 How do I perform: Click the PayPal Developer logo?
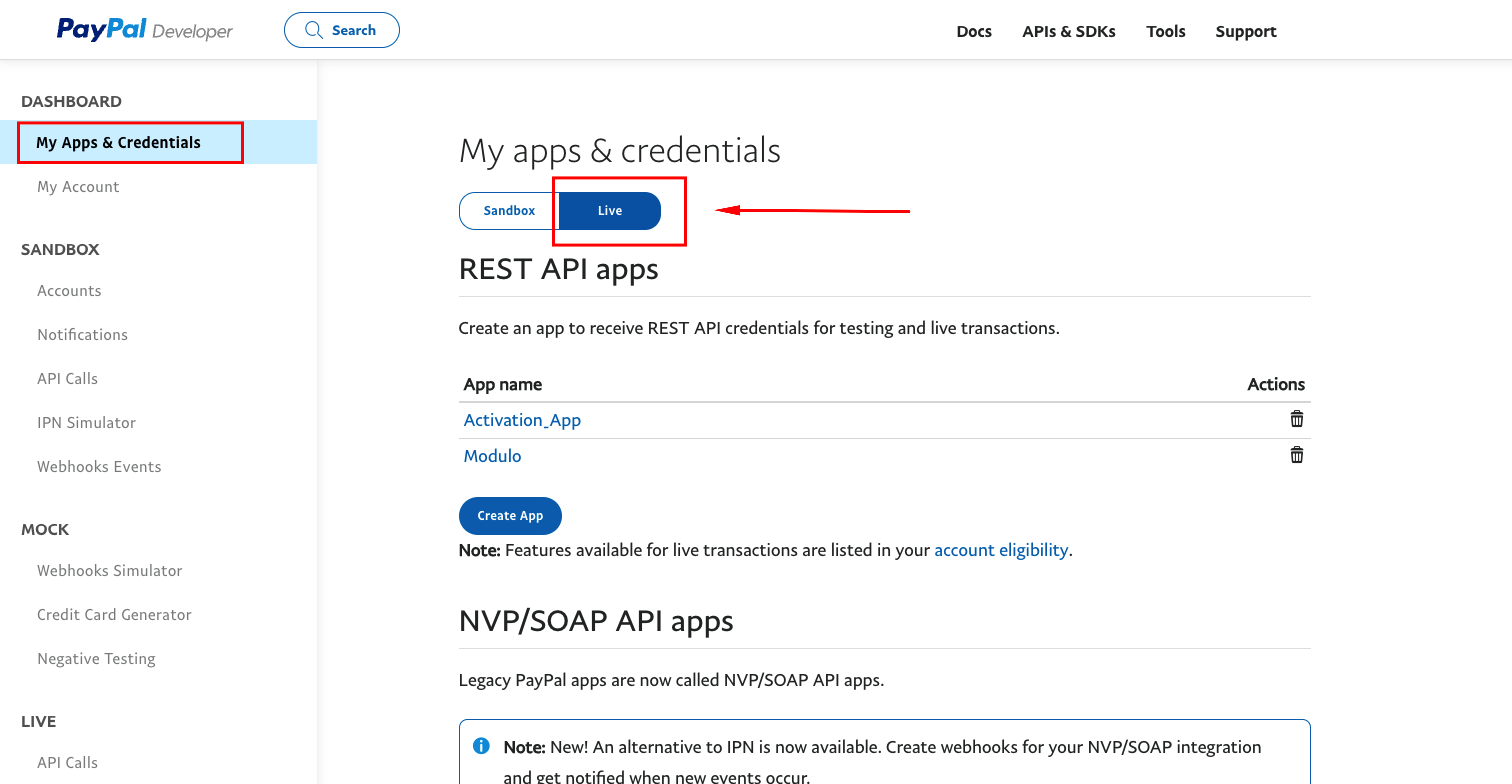pyautogui.click(x=145, y=30)
